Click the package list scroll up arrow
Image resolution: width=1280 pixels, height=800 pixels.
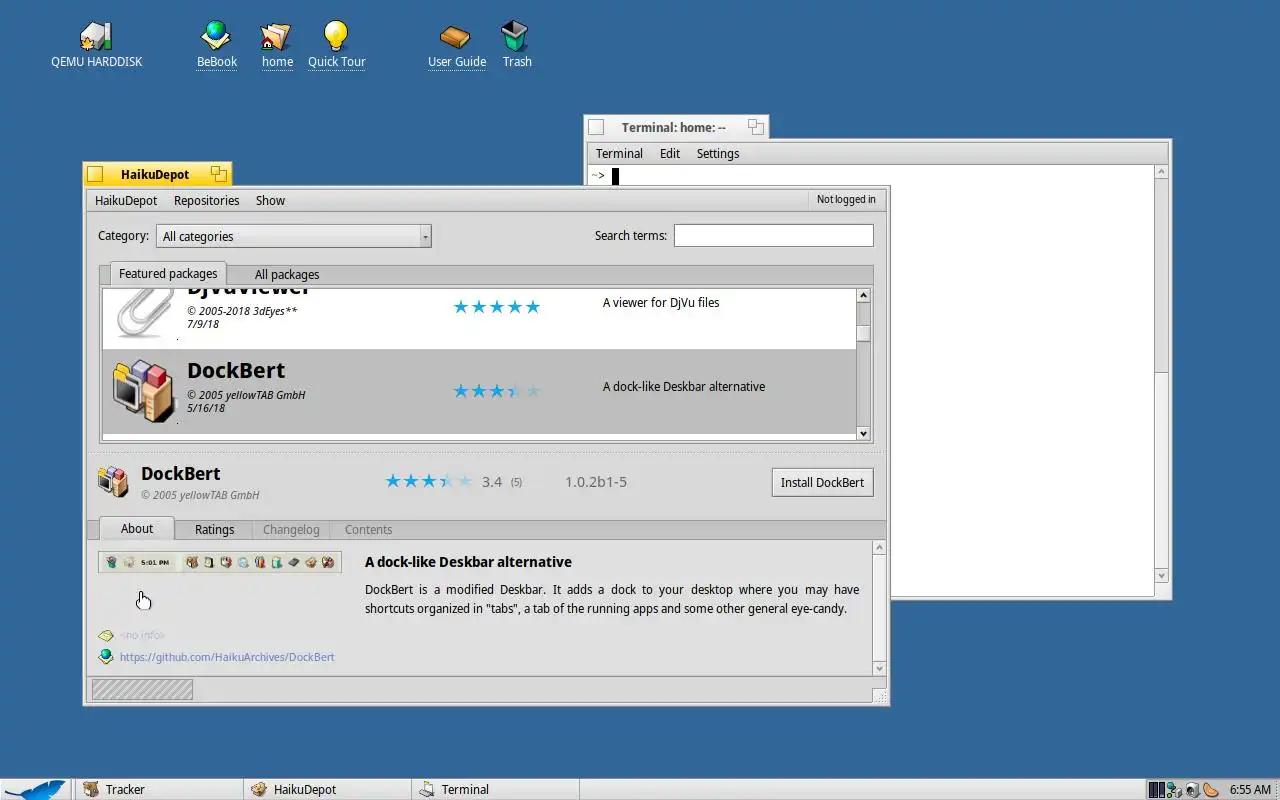pyautogui.click(x=863, y=296)
